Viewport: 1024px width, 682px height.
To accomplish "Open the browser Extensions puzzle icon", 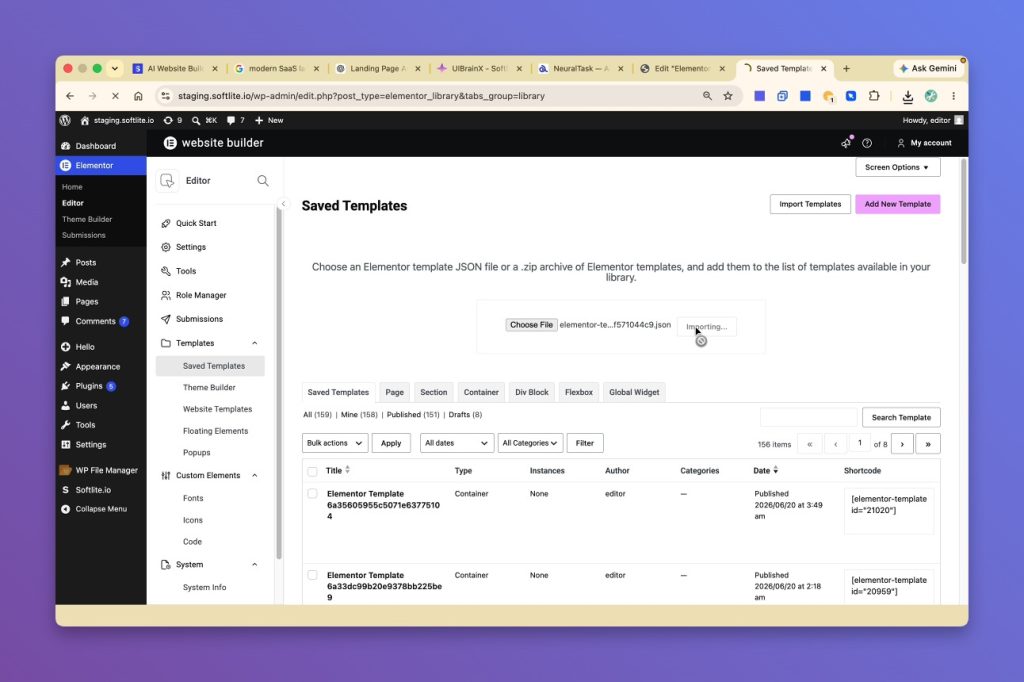I will point(874,96).
